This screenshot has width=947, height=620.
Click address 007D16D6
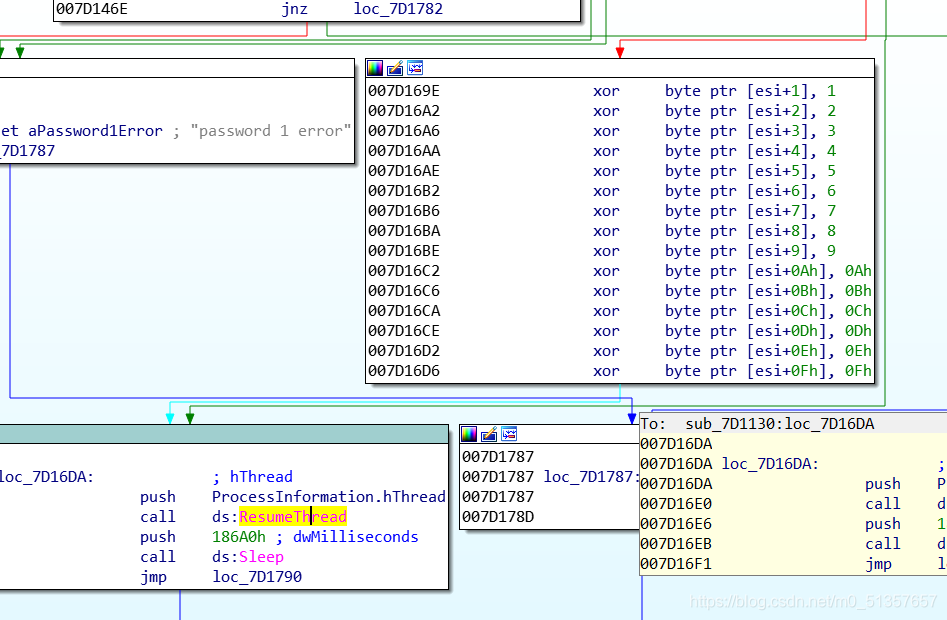coord(404,370)
